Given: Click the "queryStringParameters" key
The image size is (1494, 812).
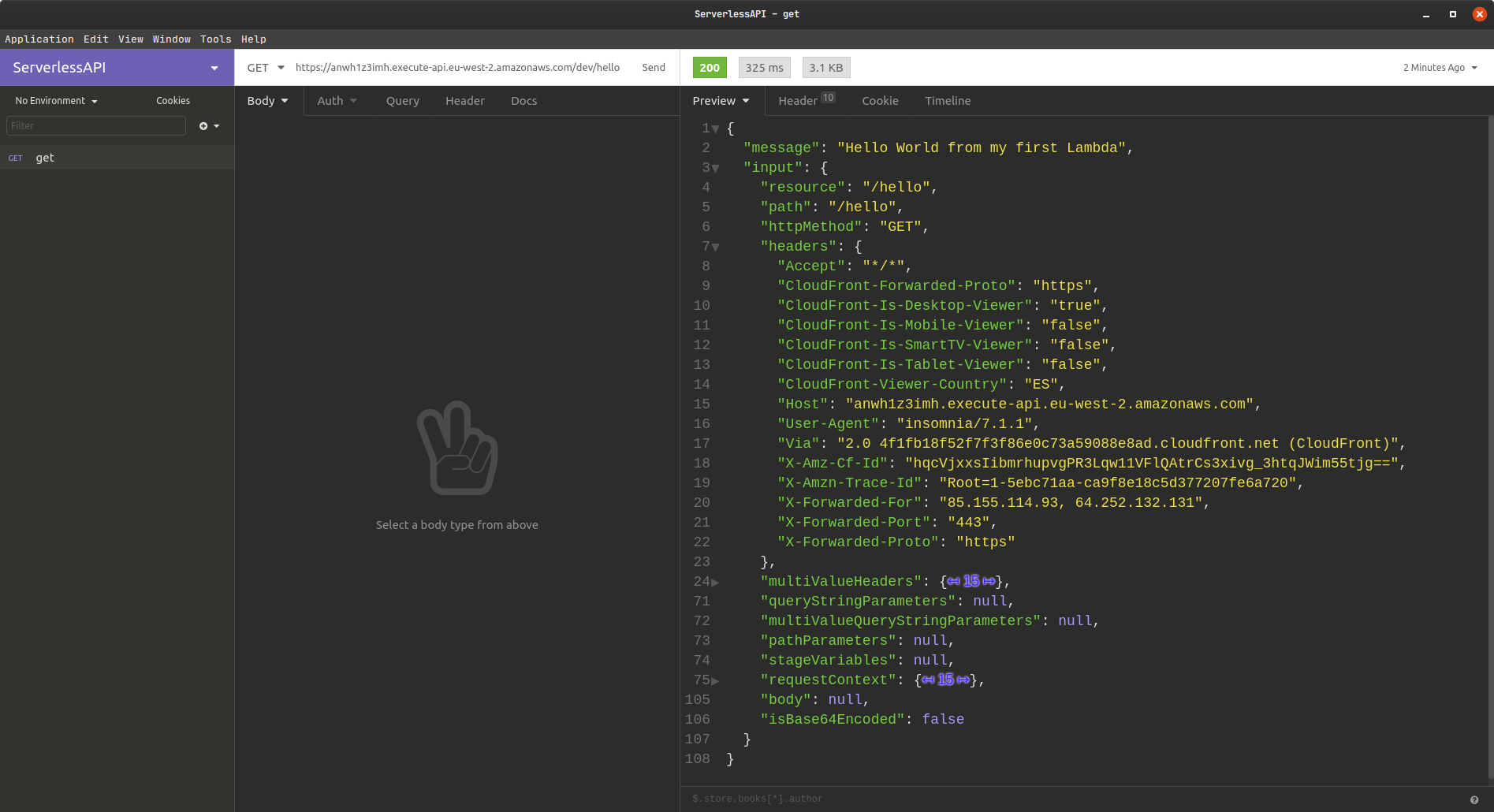Looking at the screenshot, I should 858,602.
